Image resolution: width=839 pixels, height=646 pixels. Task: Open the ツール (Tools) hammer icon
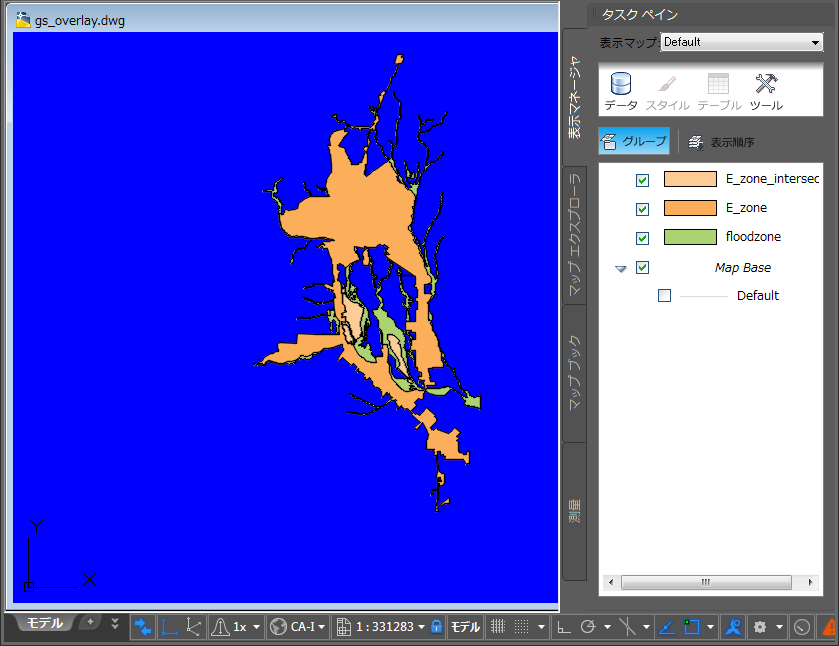pyautogui.click(x=766, y=91)
